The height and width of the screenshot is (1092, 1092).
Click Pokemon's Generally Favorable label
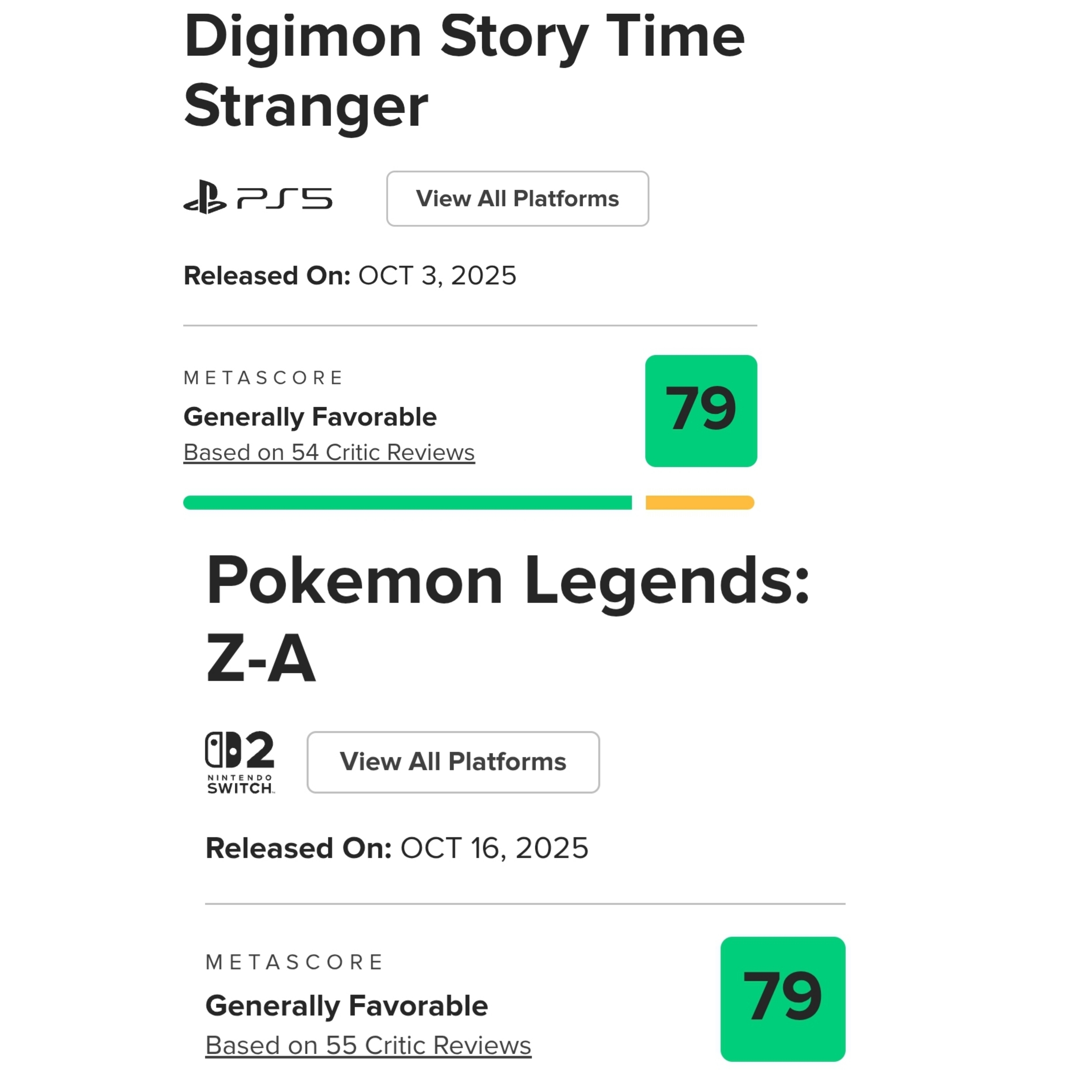point(347,1006)
